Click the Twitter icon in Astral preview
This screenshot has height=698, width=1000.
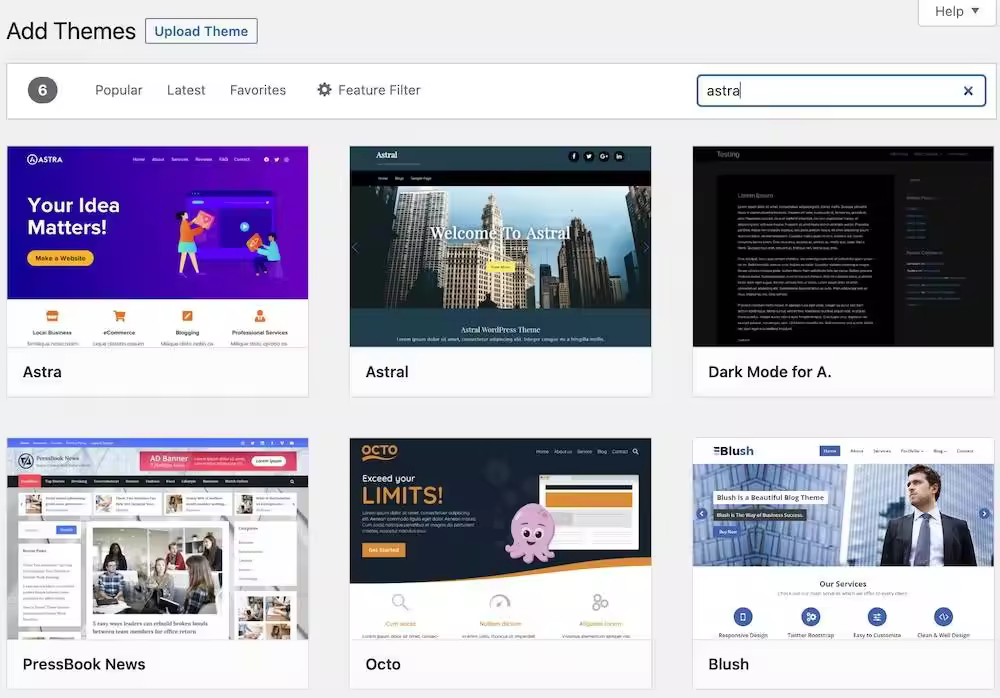coord(589,156)
